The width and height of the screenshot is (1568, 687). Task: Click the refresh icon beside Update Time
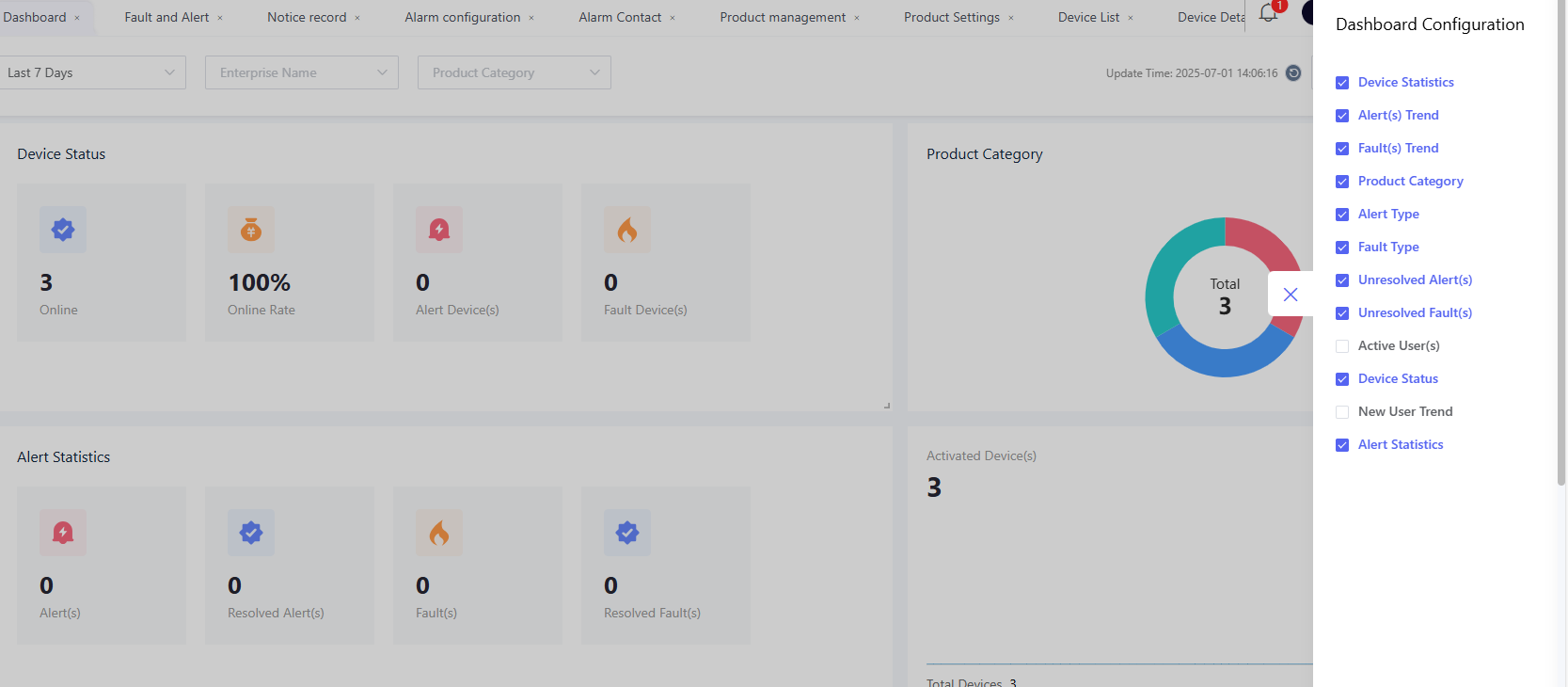tap(1293, 73)
